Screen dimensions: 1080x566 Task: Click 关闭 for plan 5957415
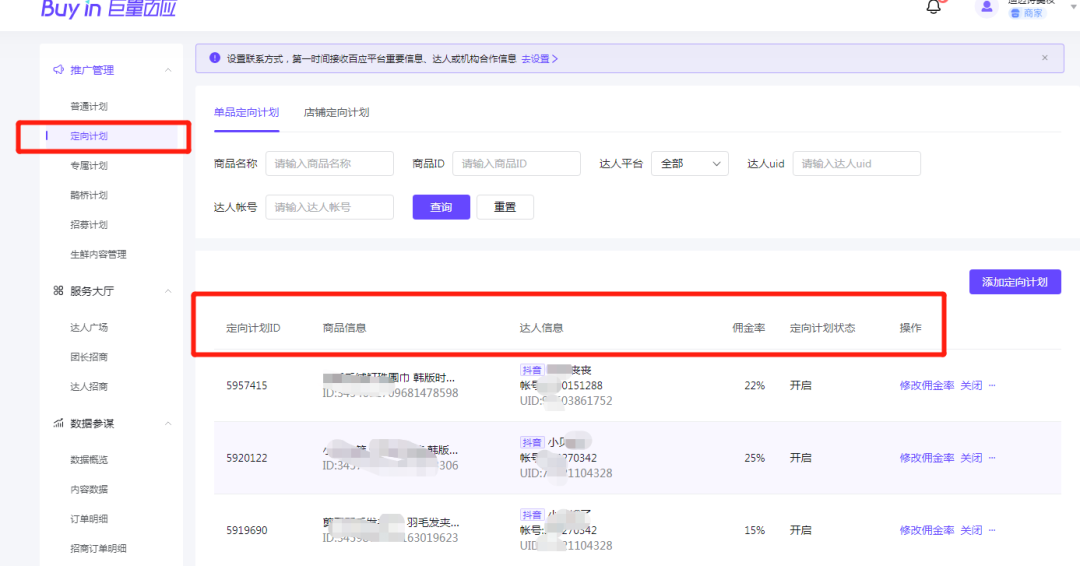[x=971, y=386]
